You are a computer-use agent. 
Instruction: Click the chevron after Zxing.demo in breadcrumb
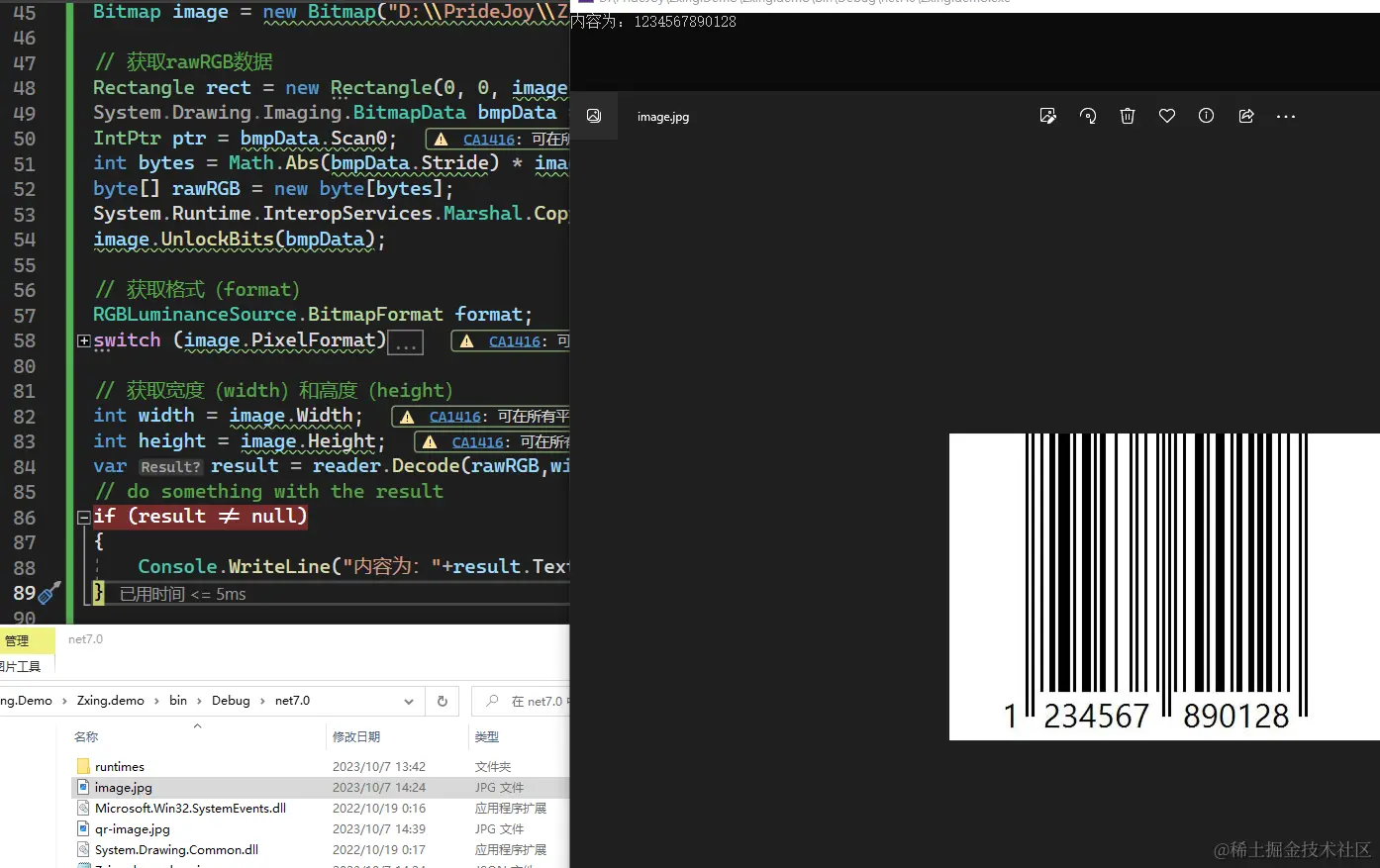point(156,701)
